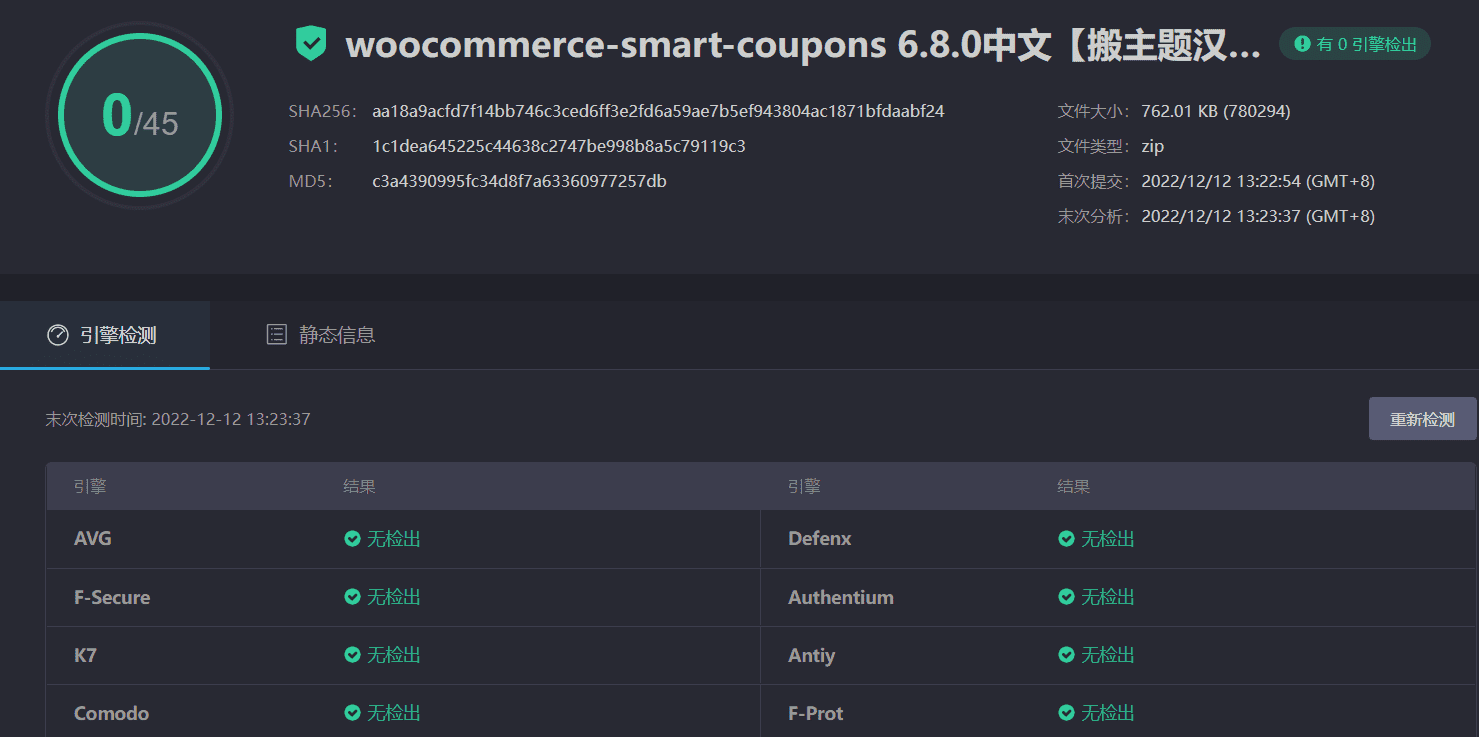Click 无检出 result in the Antiy row
The width and height of the screenshot is (1479, 737).
(1108, 655)
